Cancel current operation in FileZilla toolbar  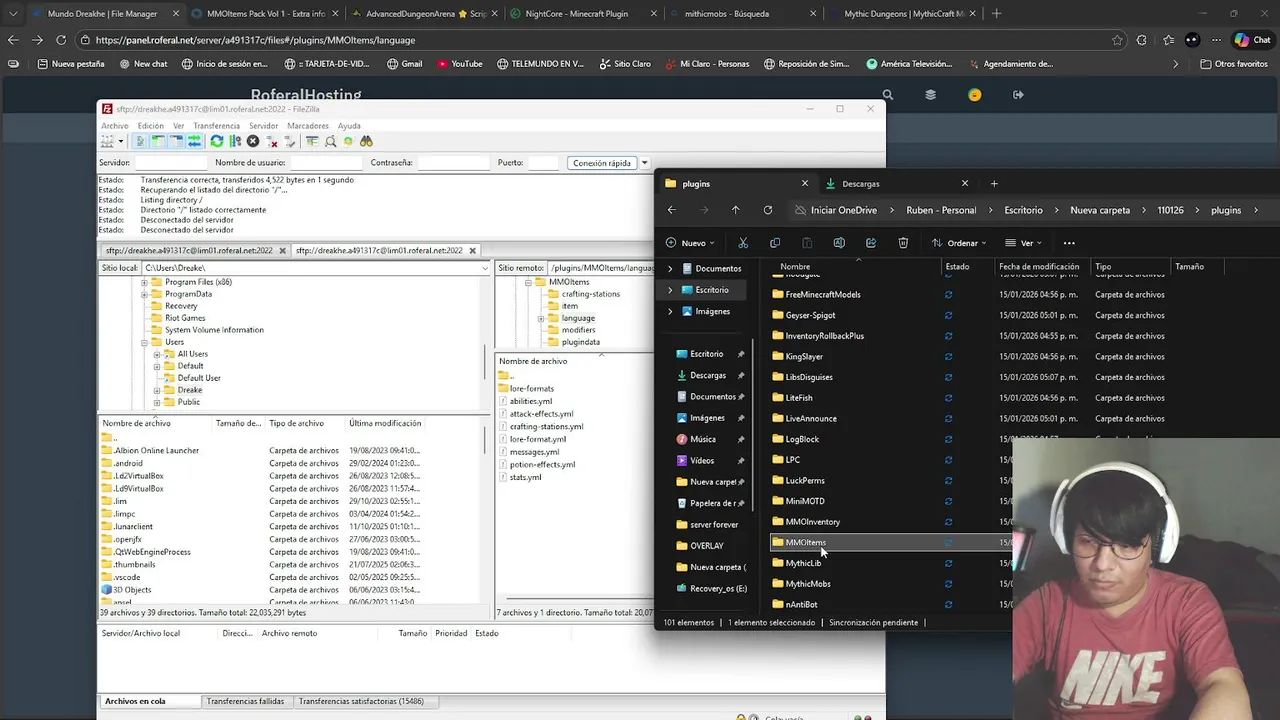point(253,141)
